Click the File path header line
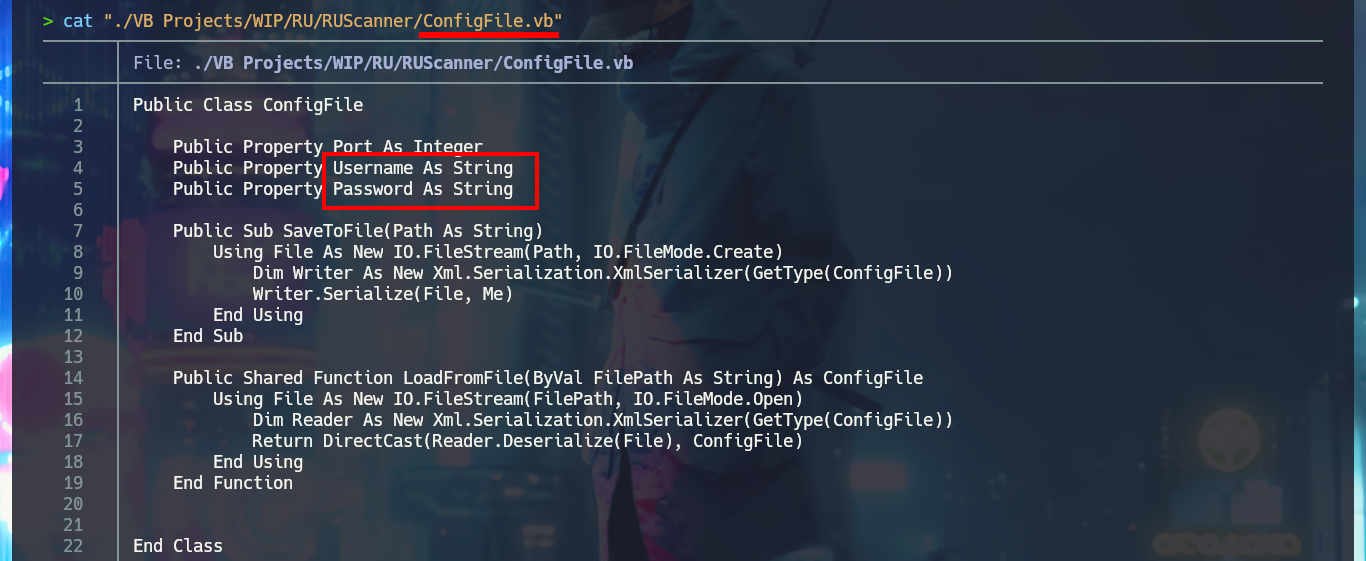The width and height of the screenshot is (1366, 561). tap(383, 63)
